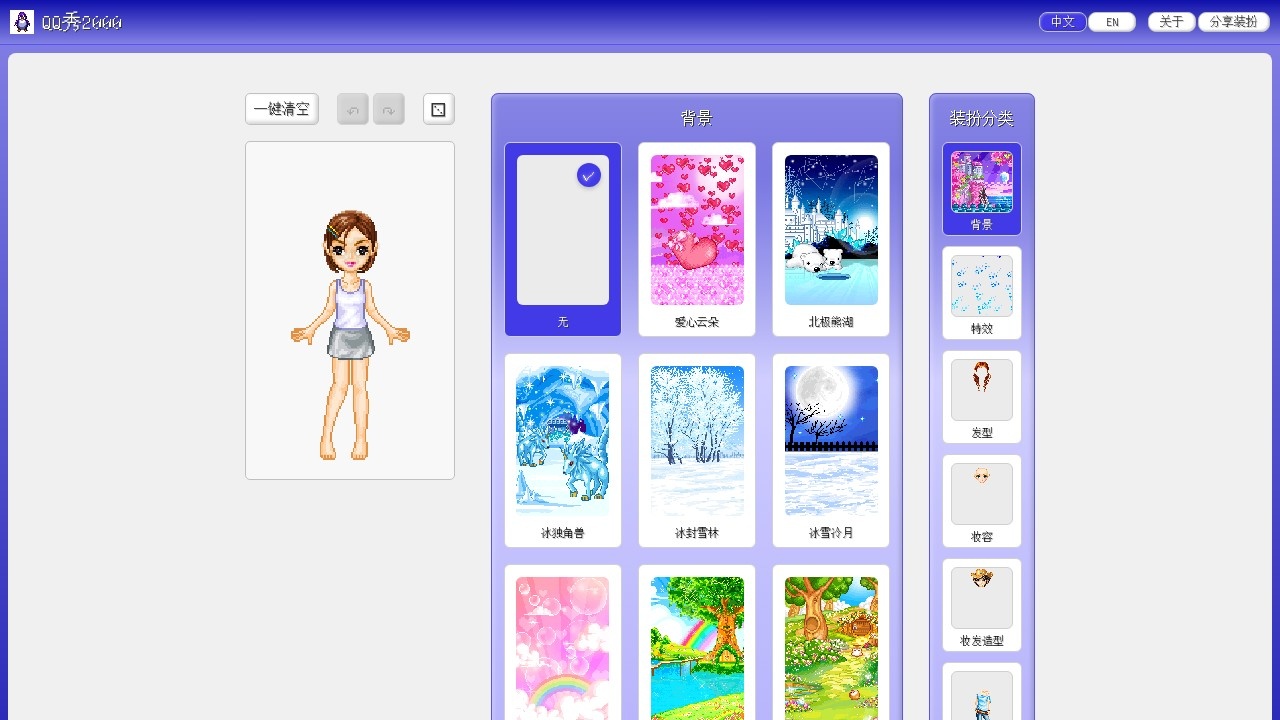Click the 装扮分类 panel heading
Image resolution: width=1280 pixels, height=720 pixels.
(982, 118)
